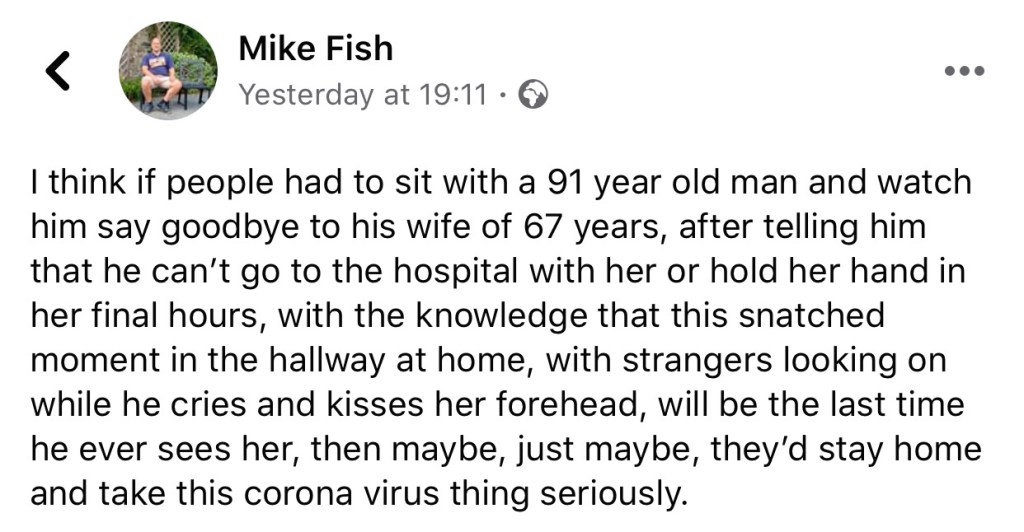Open the three-dot post options menu

(965, 70)
